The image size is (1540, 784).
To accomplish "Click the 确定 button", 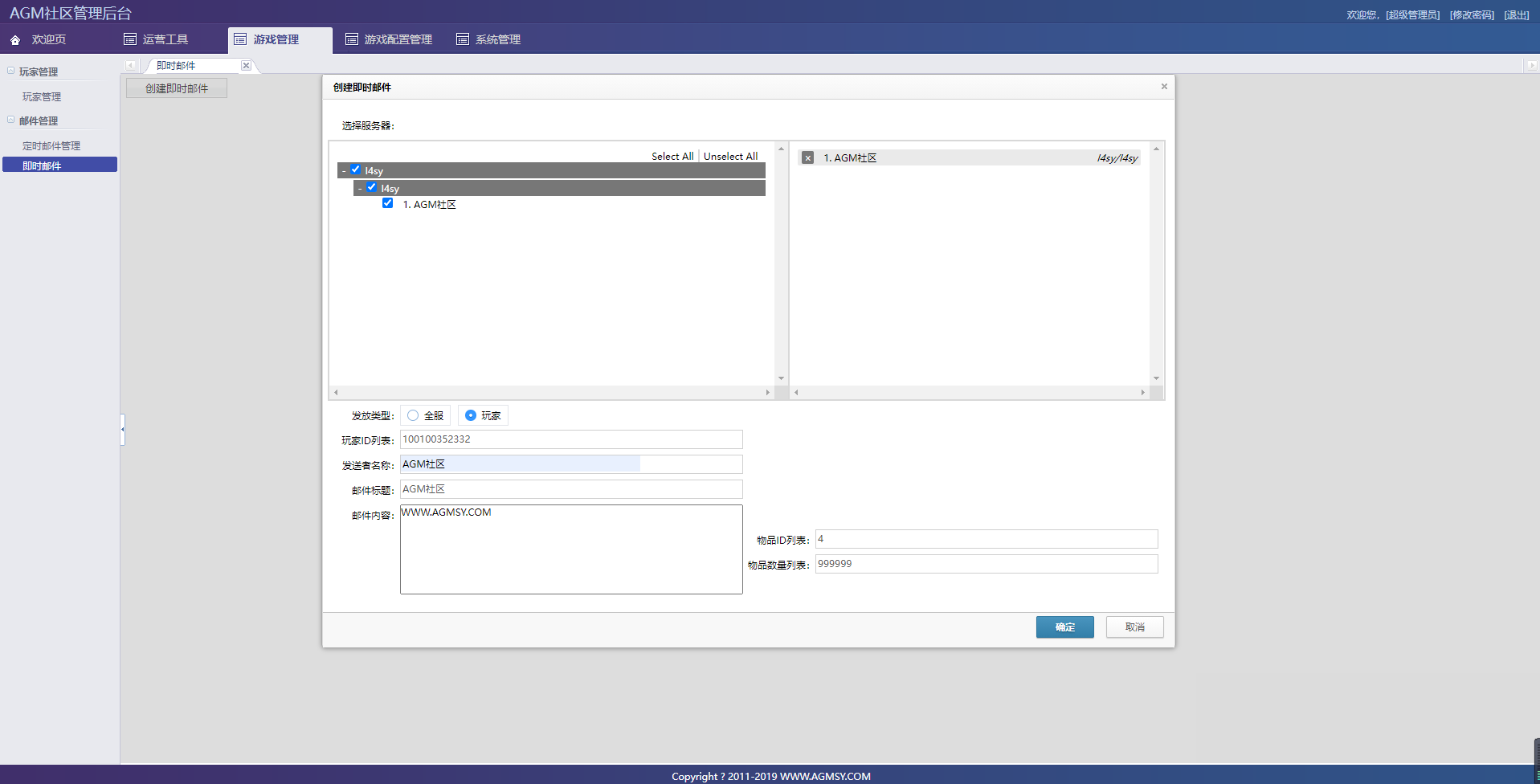I will pyautogui.click(x=1064, y=627).
